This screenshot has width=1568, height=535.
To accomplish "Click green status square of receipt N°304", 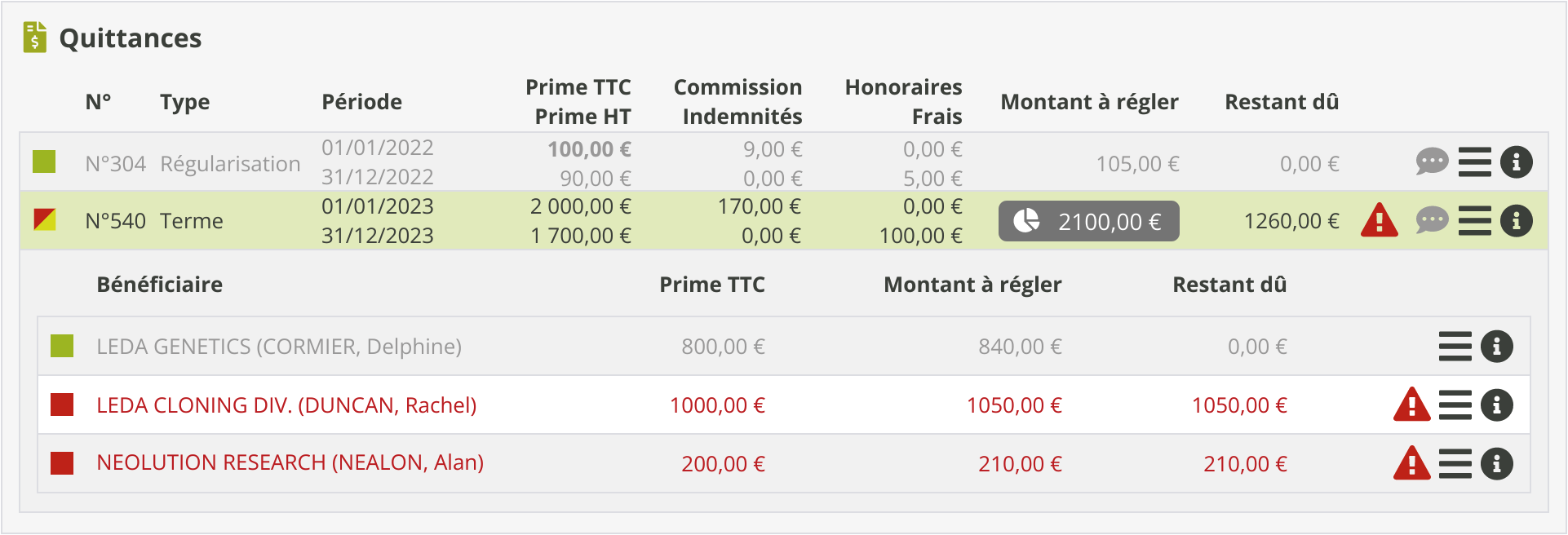I will click(x=44, y=161).
